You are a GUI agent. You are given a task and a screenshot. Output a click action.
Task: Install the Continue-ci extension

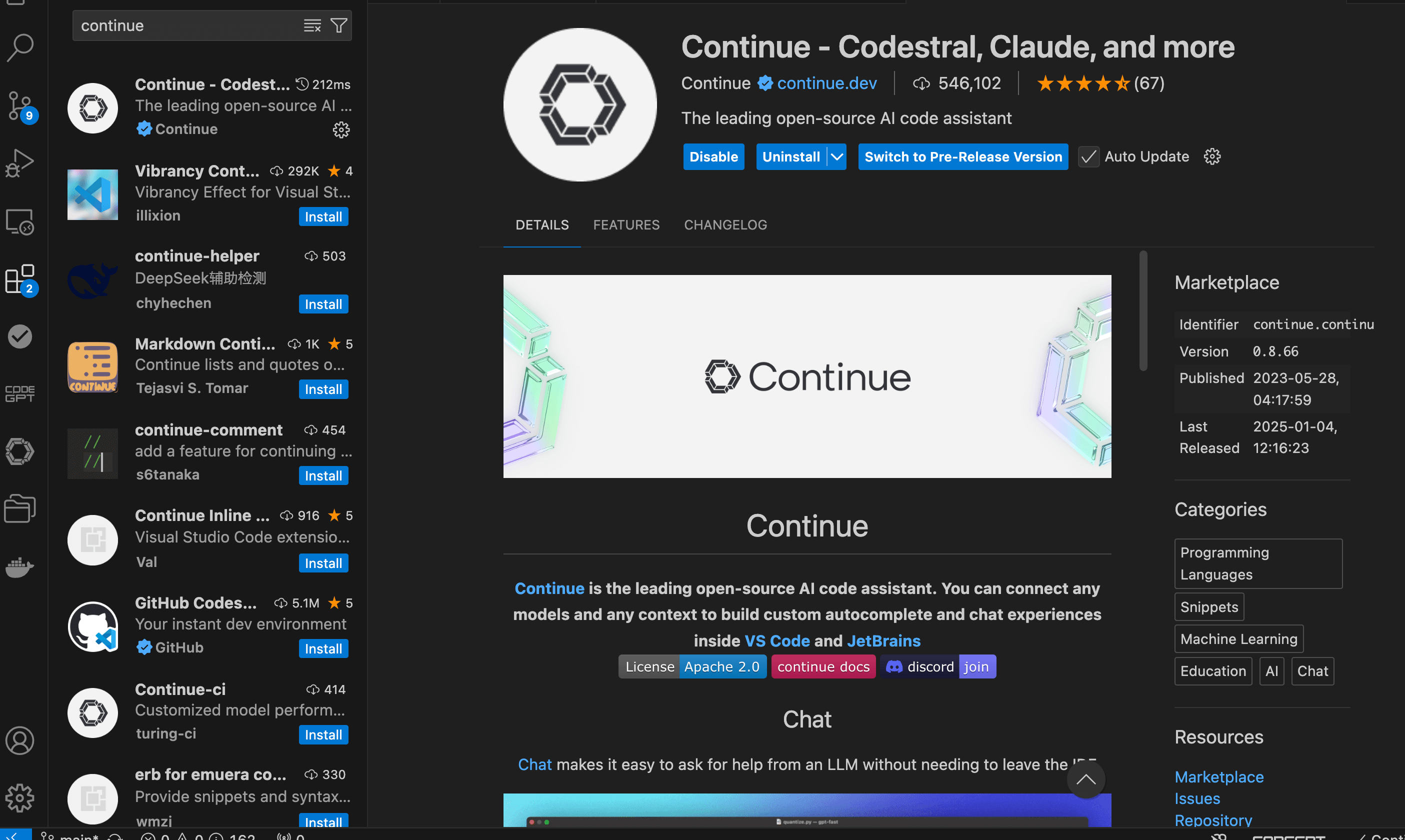(323, 734)
